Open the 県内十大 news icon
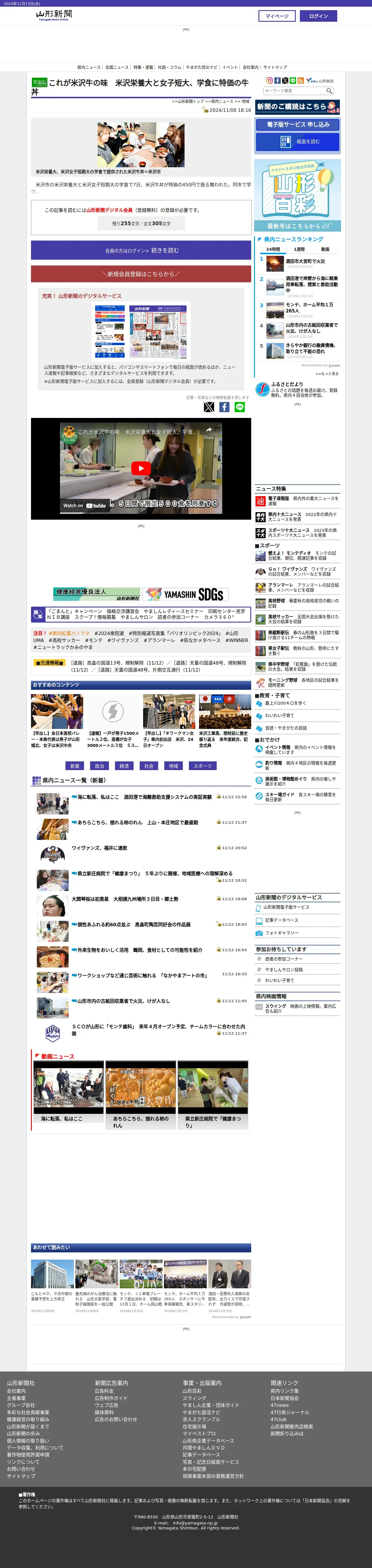Viewport: 372px width, 1568px height. 260,517
